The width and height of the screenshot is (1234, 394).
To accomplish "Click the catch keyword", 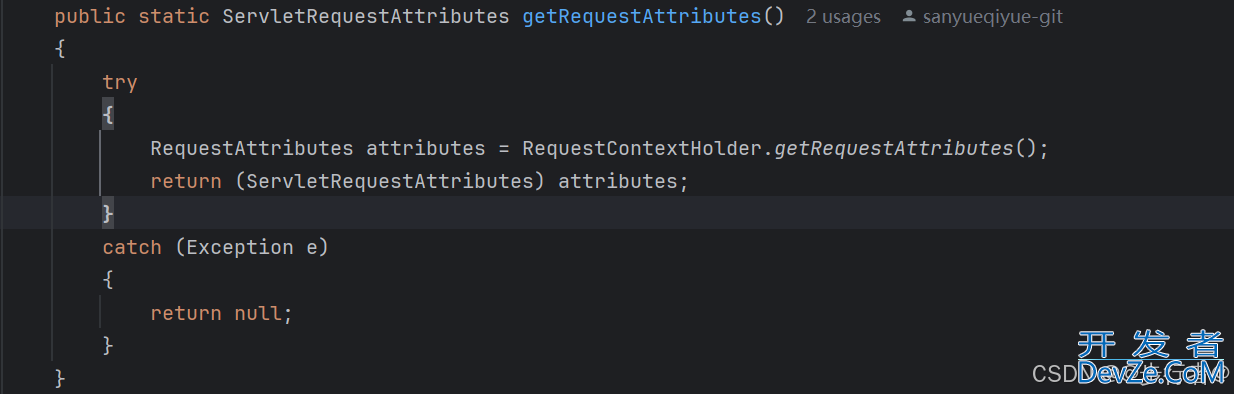I will 132,247.
